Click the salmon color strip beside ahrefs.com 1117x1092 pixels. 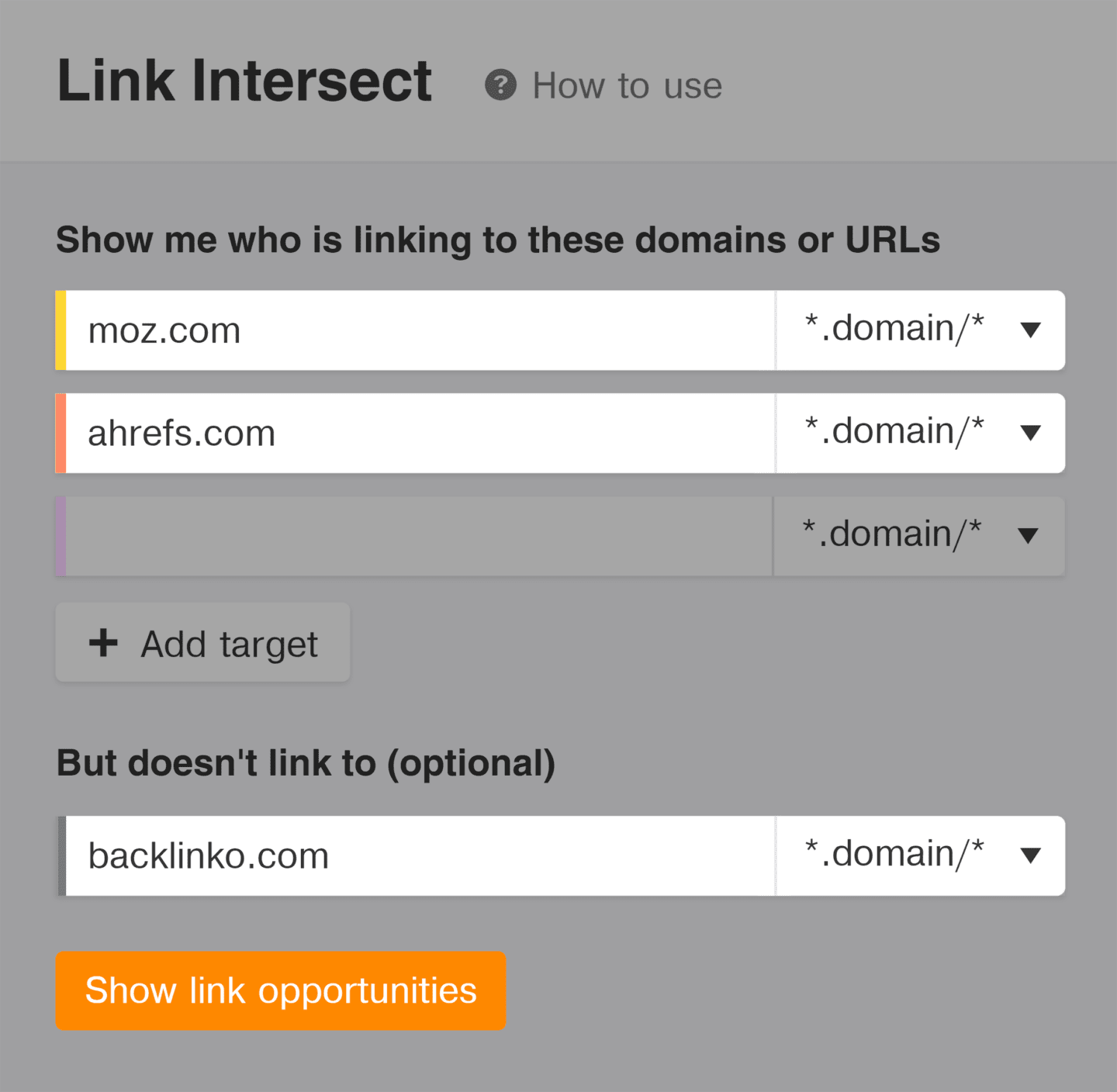tap(60, 433)
